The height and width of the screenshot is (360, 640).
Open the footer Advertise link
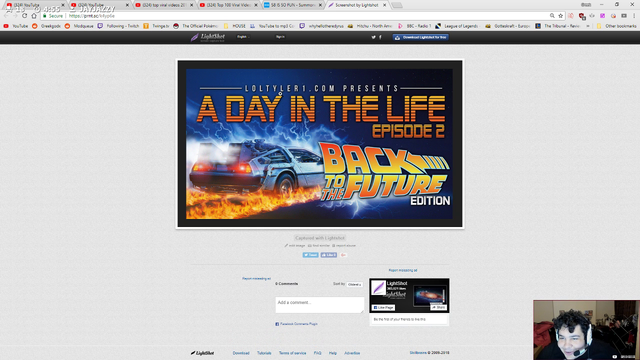pyautogui.click(x=352, y=353)
